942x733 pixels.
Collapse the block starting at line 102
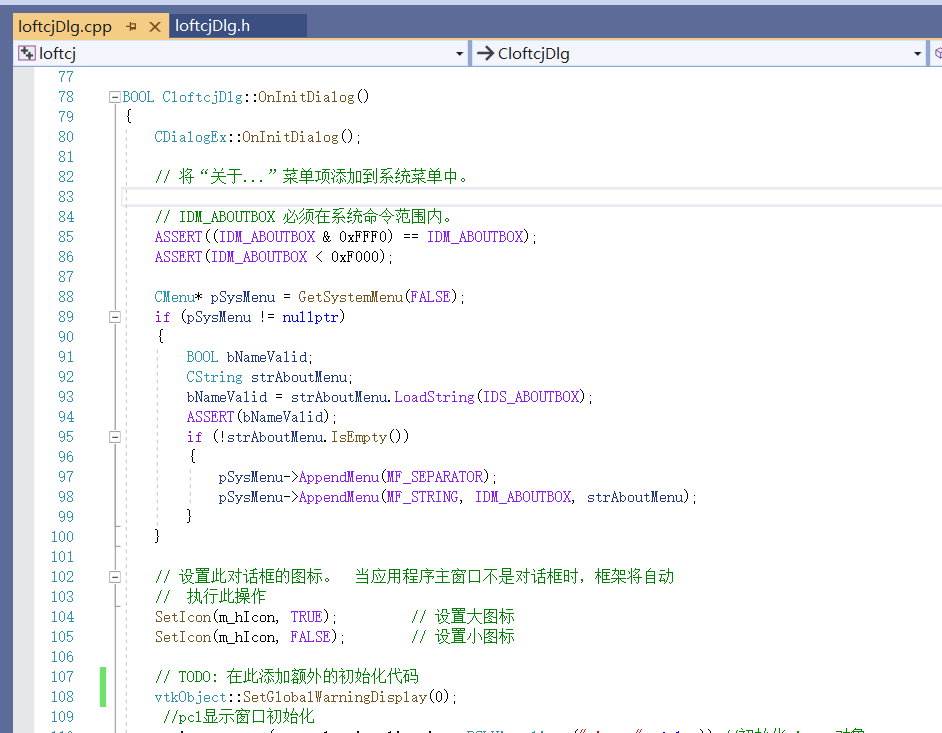pyautogui.click(x=114, y=576)
